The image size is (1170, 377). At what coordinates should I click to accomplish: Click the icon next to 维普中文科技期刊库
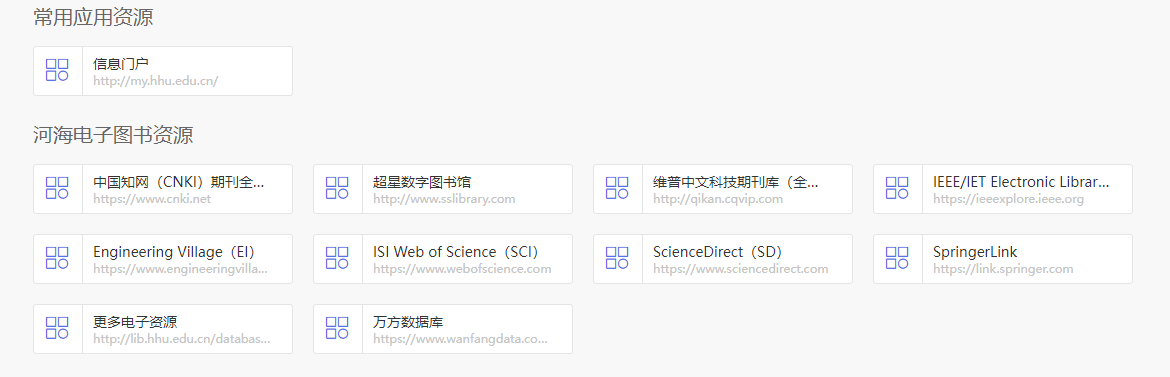click(617, 188)
